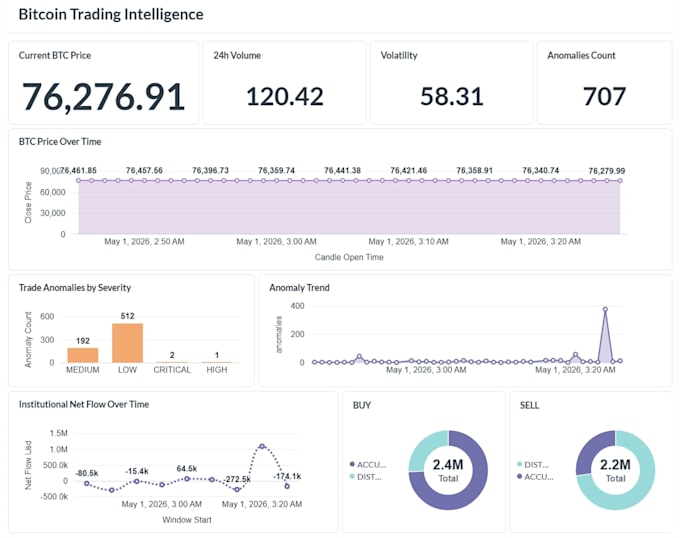The height and width of the screenshot is (538, 680).
Task: Click the 76,461.85 price data label
Action: [78, 170]
